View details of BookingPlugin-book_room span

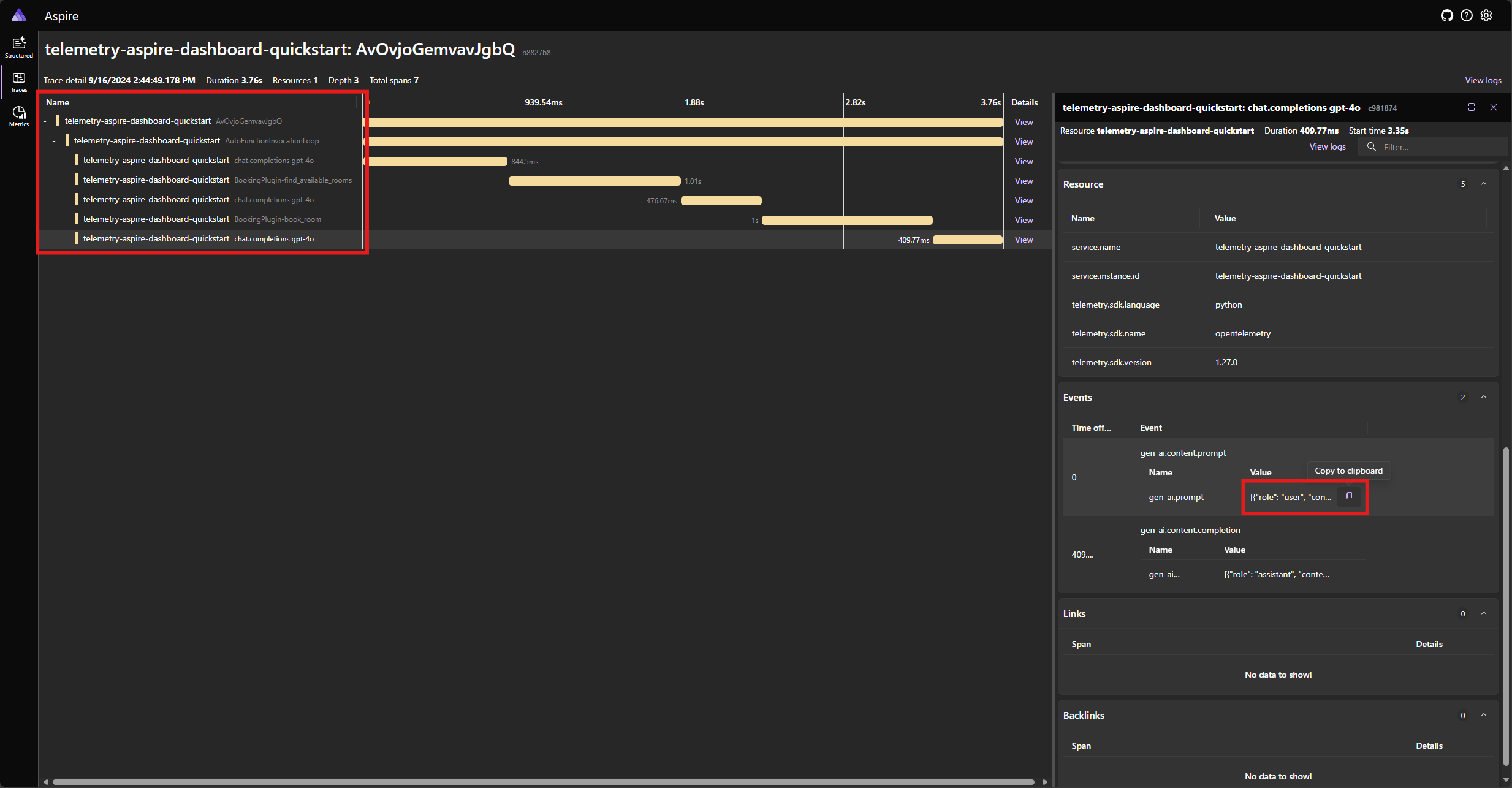tap(1024, 220)
